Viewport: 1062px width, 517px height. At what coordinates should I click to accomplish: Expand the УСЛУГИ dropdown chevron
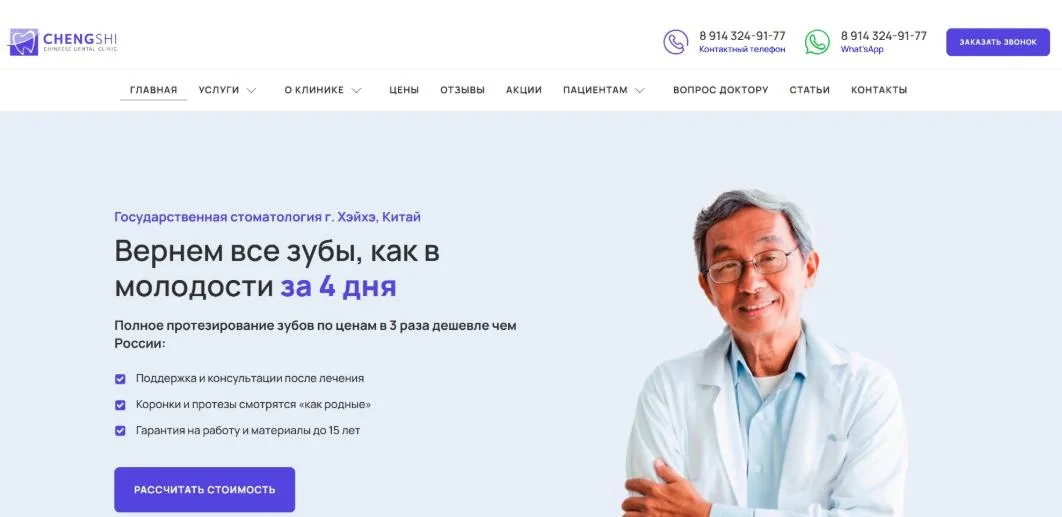coord(251,90)
